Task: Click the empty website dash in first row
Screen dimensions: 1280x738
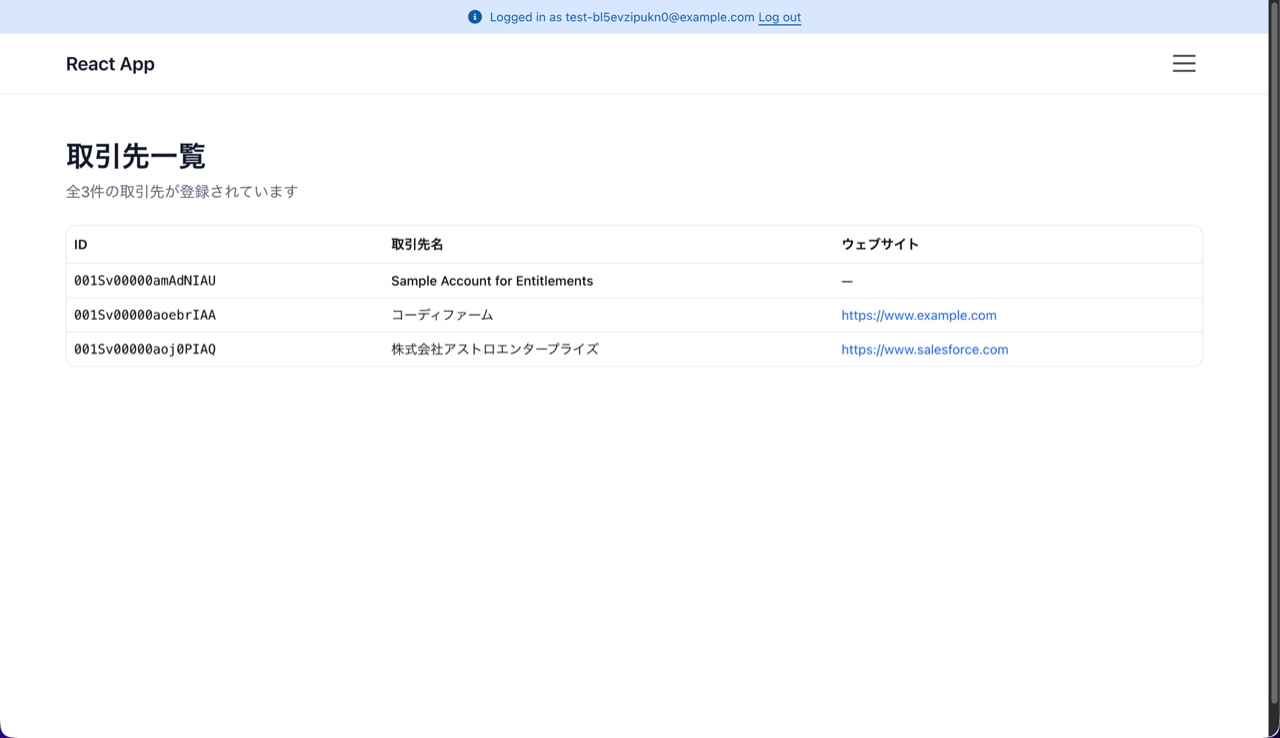Action: (x=847, y=282)
